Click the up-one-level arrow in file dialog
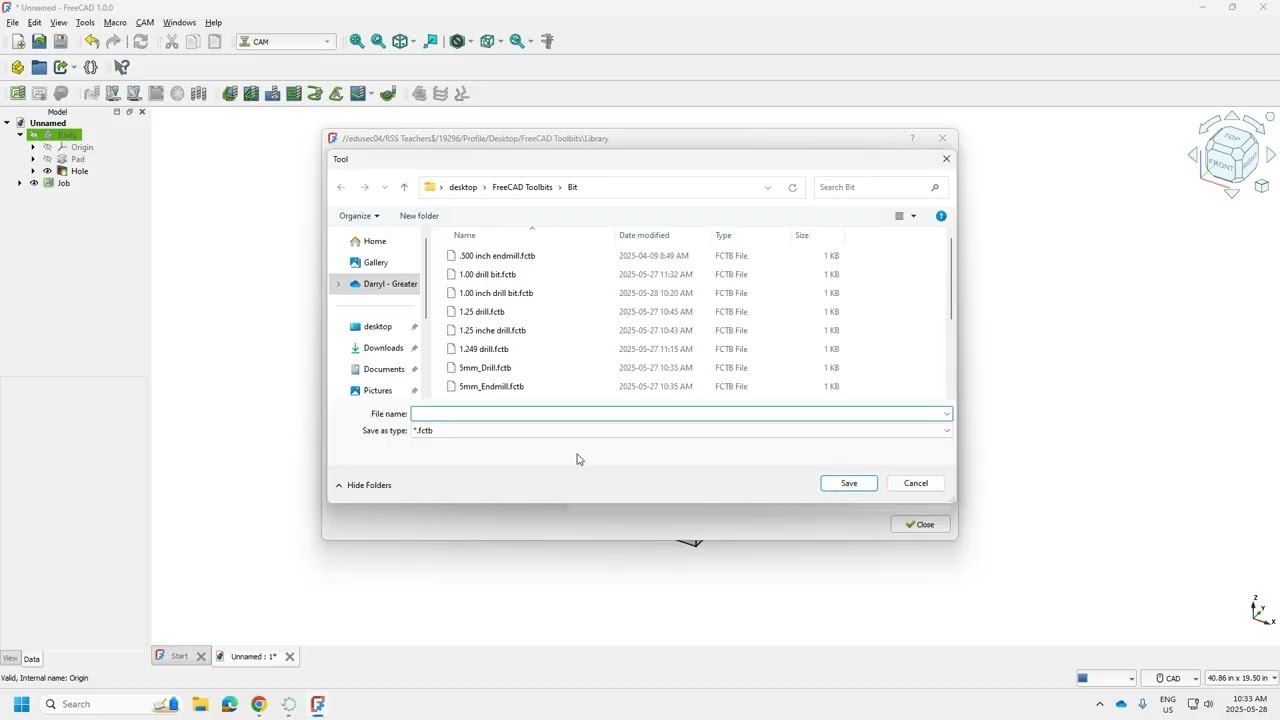This screenshot has width=1280, height=720. pos(404,187)
